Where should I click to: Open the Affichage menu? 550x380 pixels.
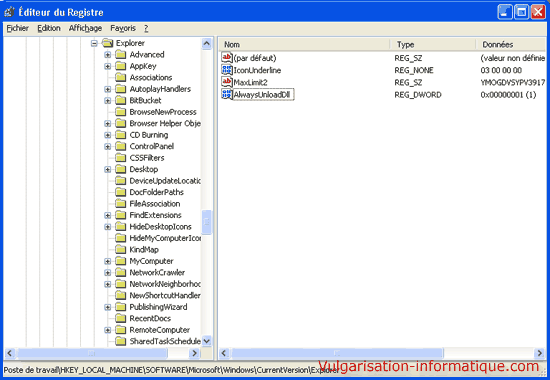(85, 28)
